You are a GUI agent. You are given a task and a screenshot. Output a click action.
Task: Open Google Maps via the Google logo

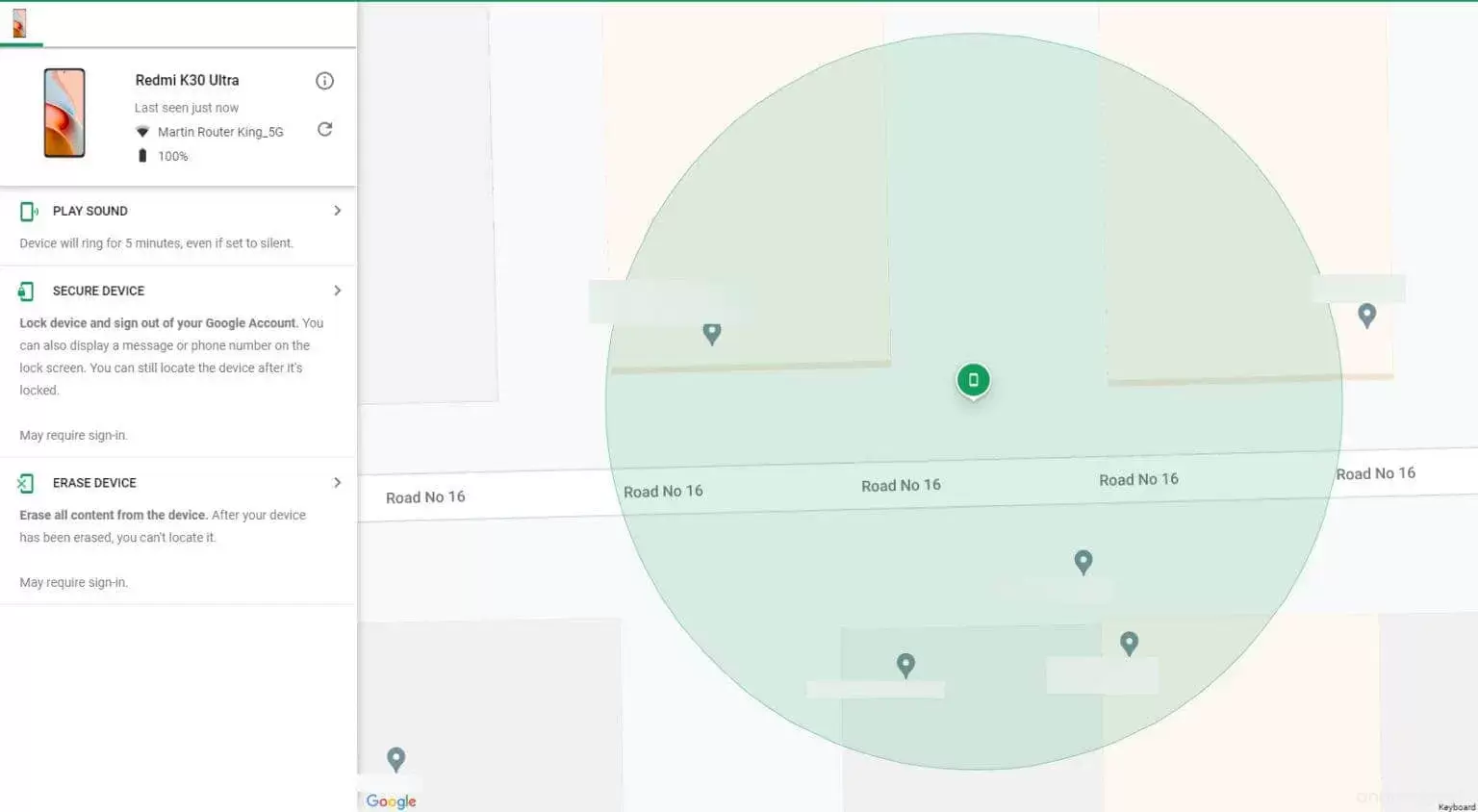pos(390,801)
